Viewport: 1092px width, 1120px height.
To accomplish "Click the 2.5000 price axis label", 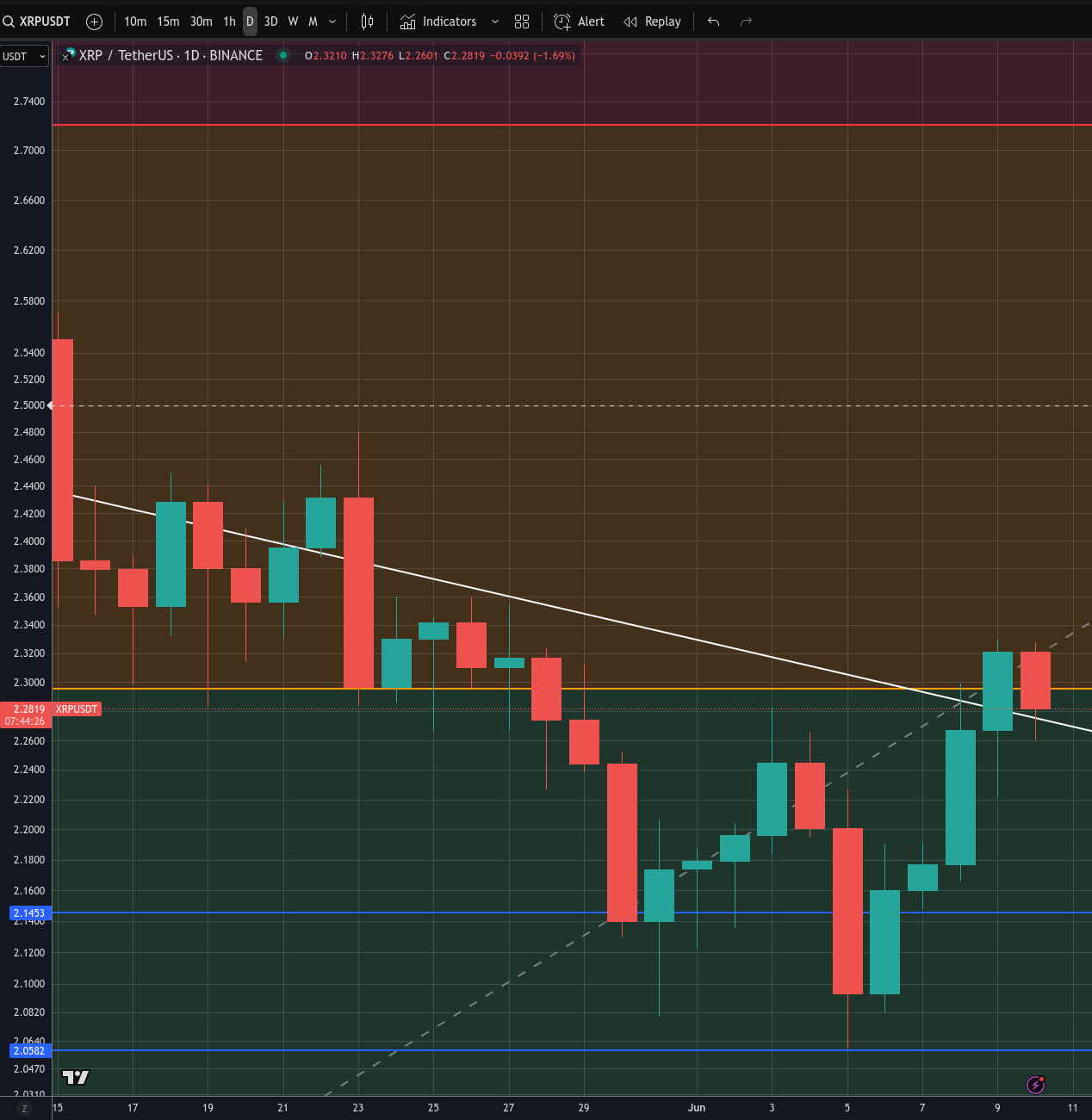I will (28, 405).
